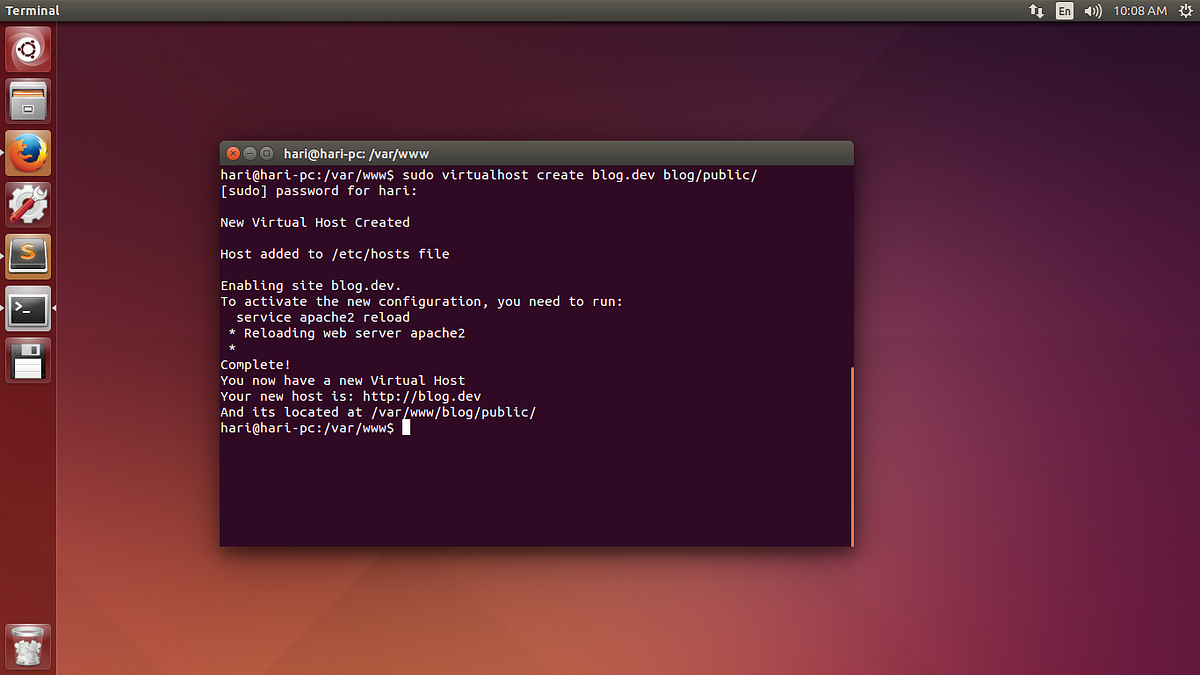Screen dimensions: 1200x675
Task: Open the File Manager archive-drawer icon
Action: [27, 100]
